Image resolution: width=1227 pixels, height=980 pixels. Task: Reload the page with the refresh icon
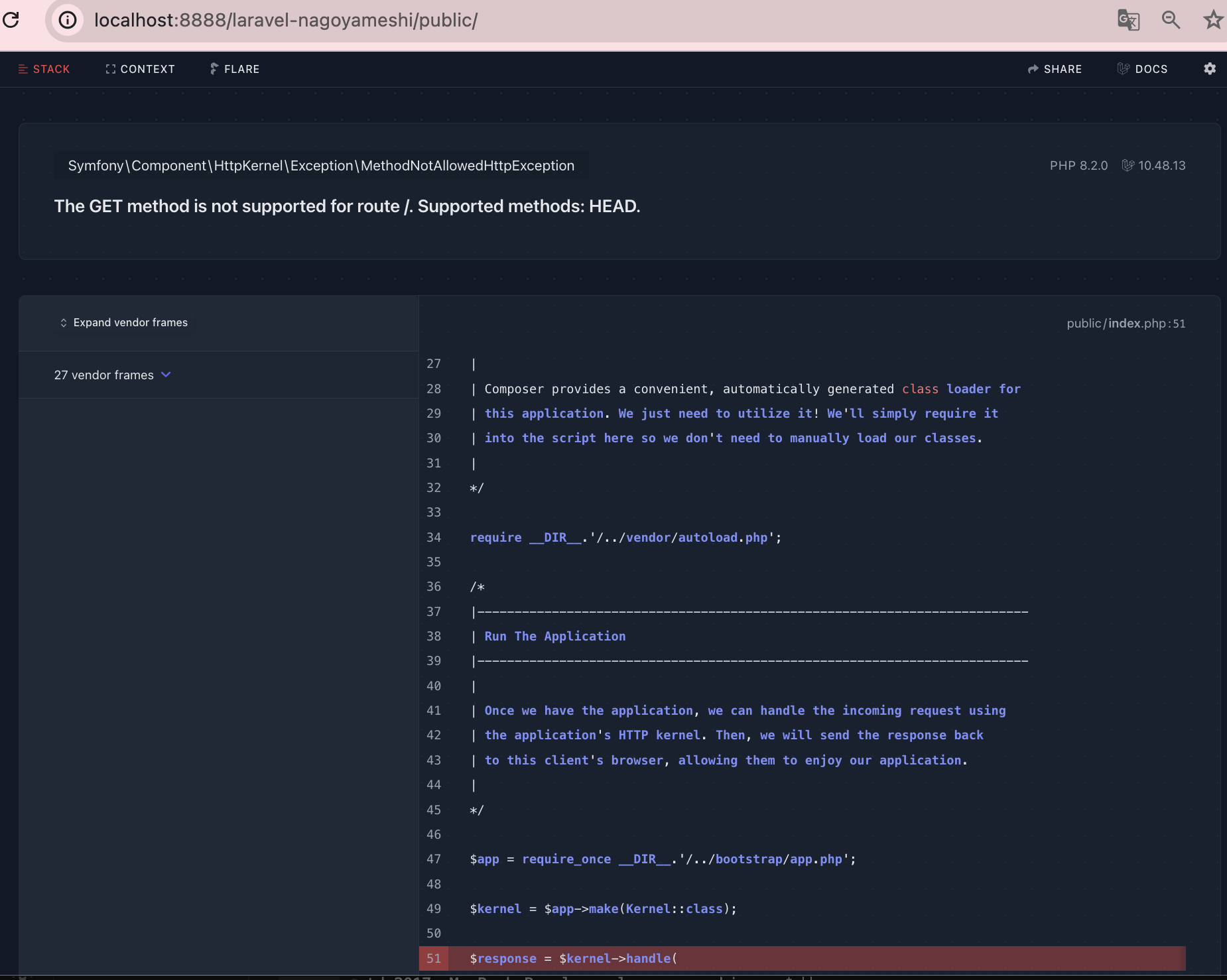pyautogui.click(x=11, y=20)
